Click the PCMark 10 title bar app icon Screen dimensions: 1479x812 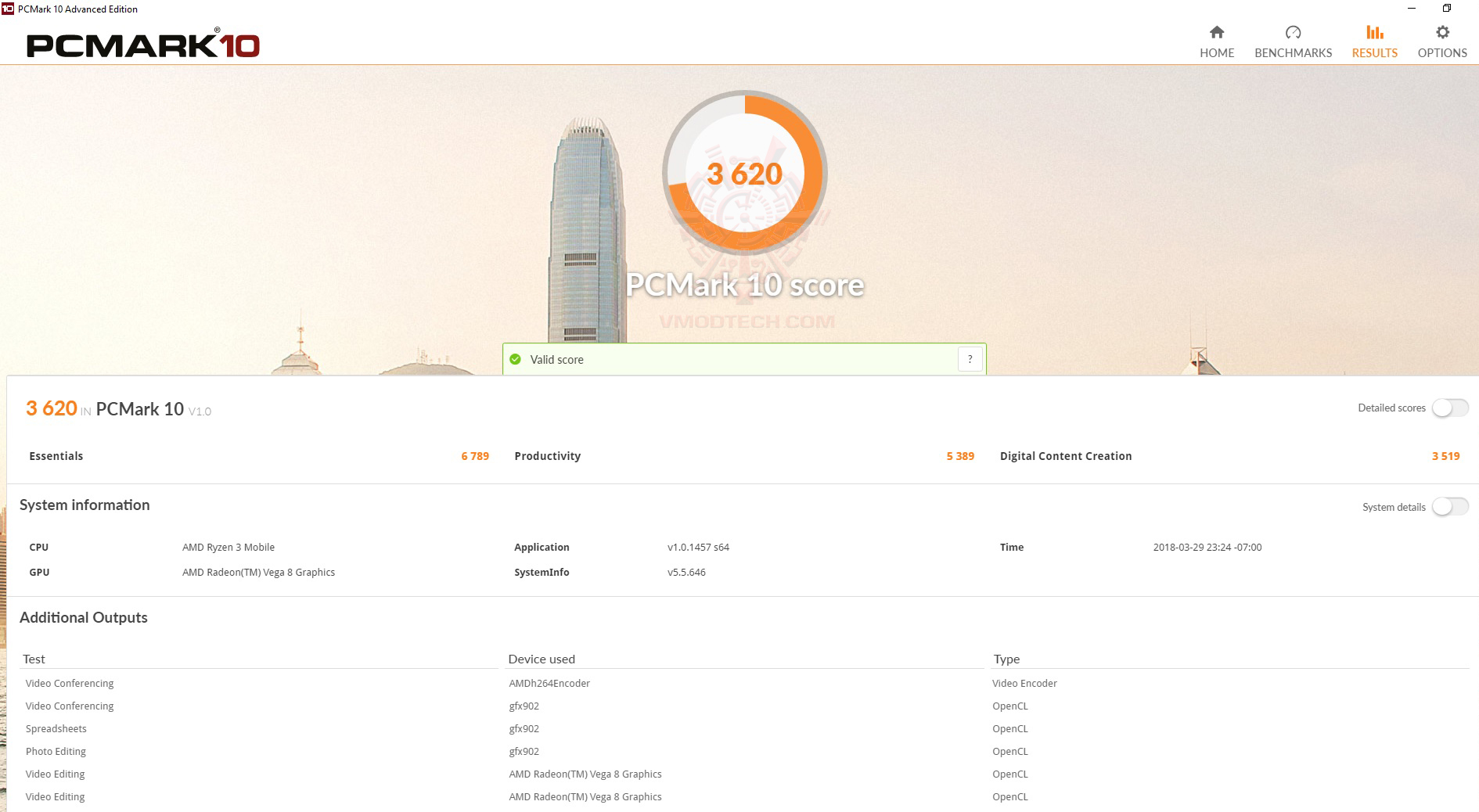pos(8,9)
